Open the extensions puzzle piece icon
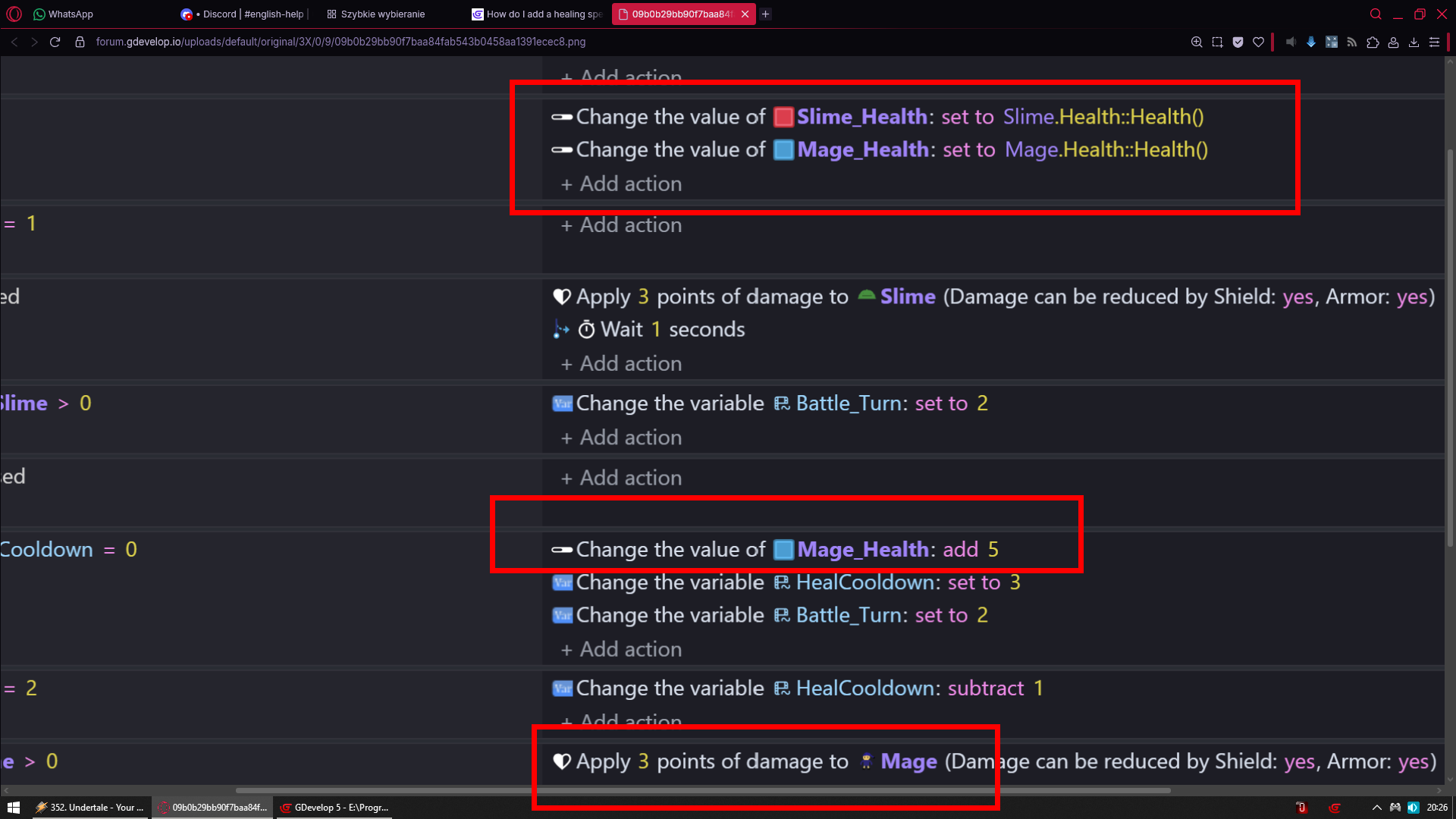This screenshot has width=1456, height=819. 1373,42
